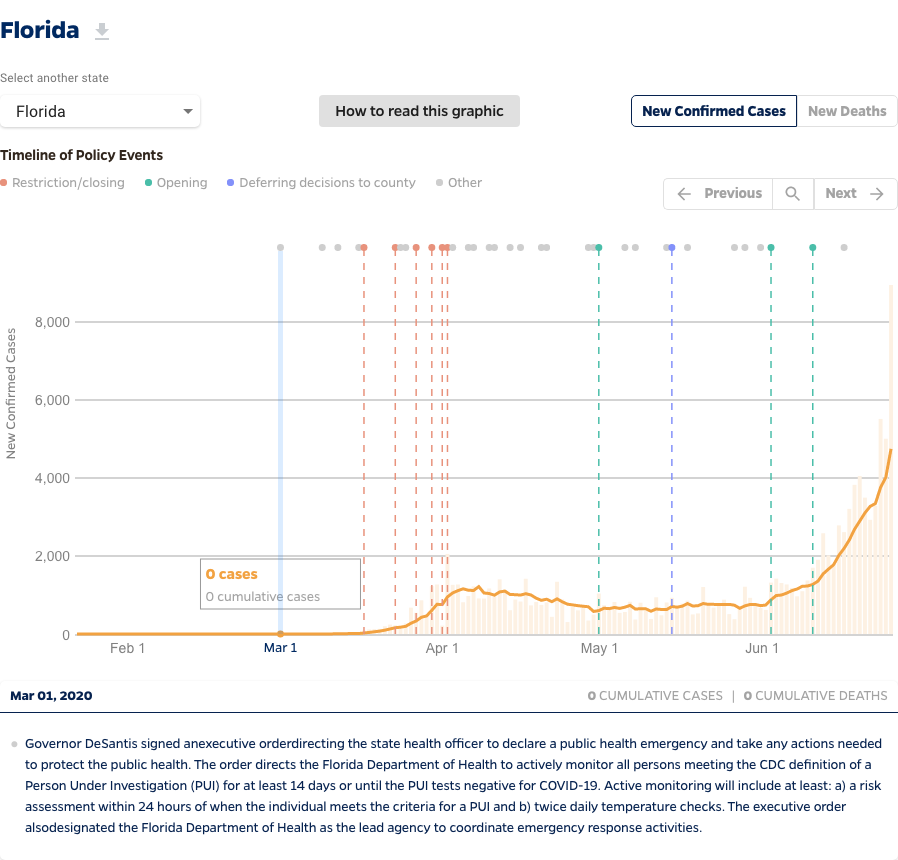Click the Other legend gray dot
The height and width of the screenshot is (860, 898).
[440, 183]
